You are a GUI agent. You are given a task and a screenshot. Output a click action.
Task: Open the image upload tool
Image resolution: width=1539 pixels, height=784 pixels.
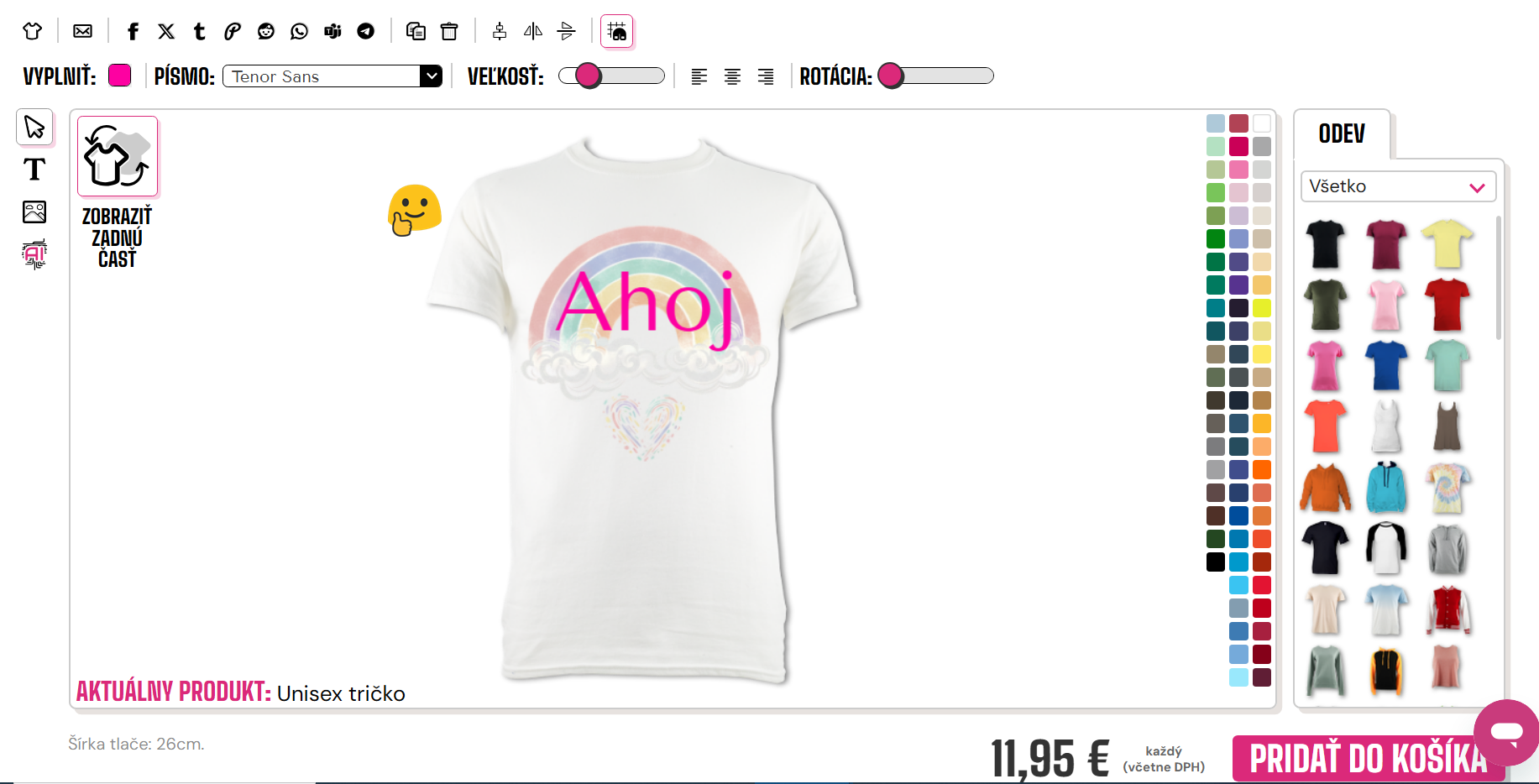click(x=34, y=212)
